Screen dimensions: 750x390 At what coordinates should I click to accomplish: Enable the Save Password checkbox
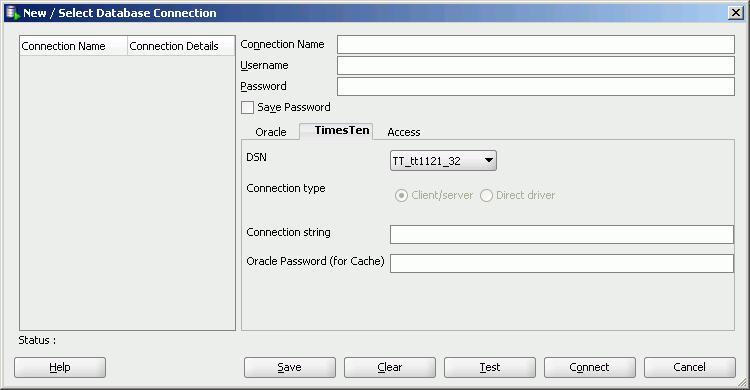[247, 107]
